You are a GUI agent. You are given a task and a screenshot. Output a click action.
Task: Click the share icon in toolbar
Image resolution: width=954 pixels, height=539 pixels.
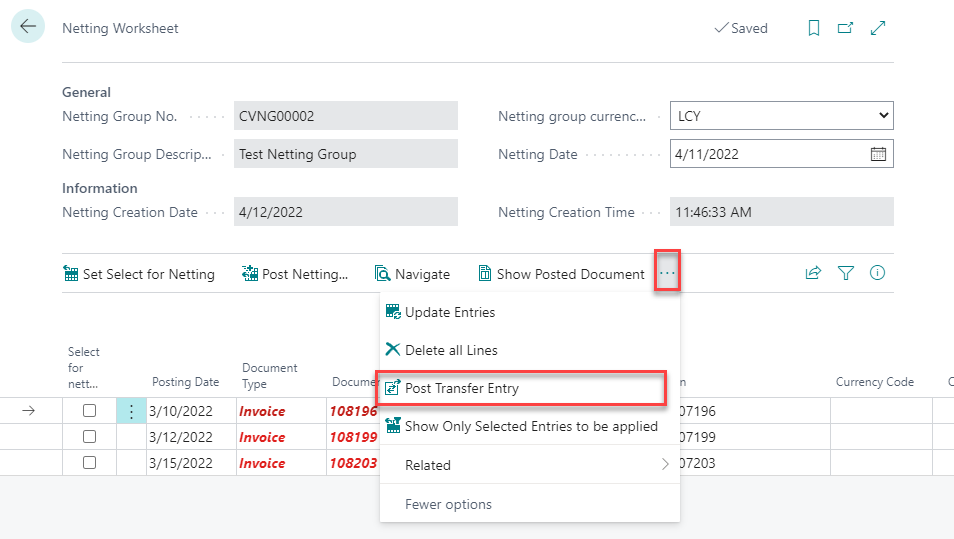(813, 273)
